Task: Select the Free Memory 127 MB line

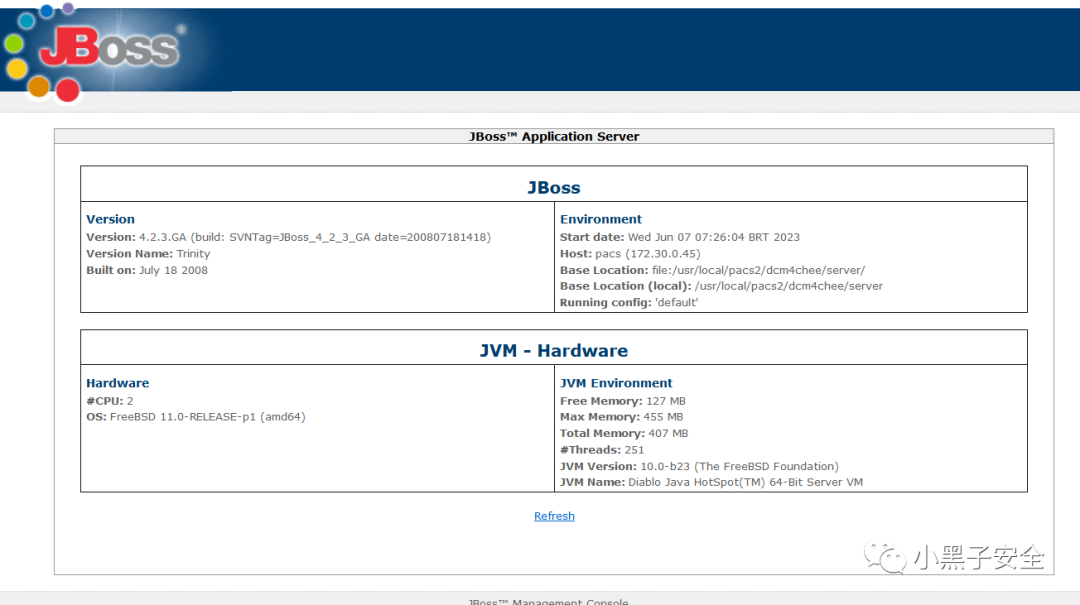Action: [623, 401]
